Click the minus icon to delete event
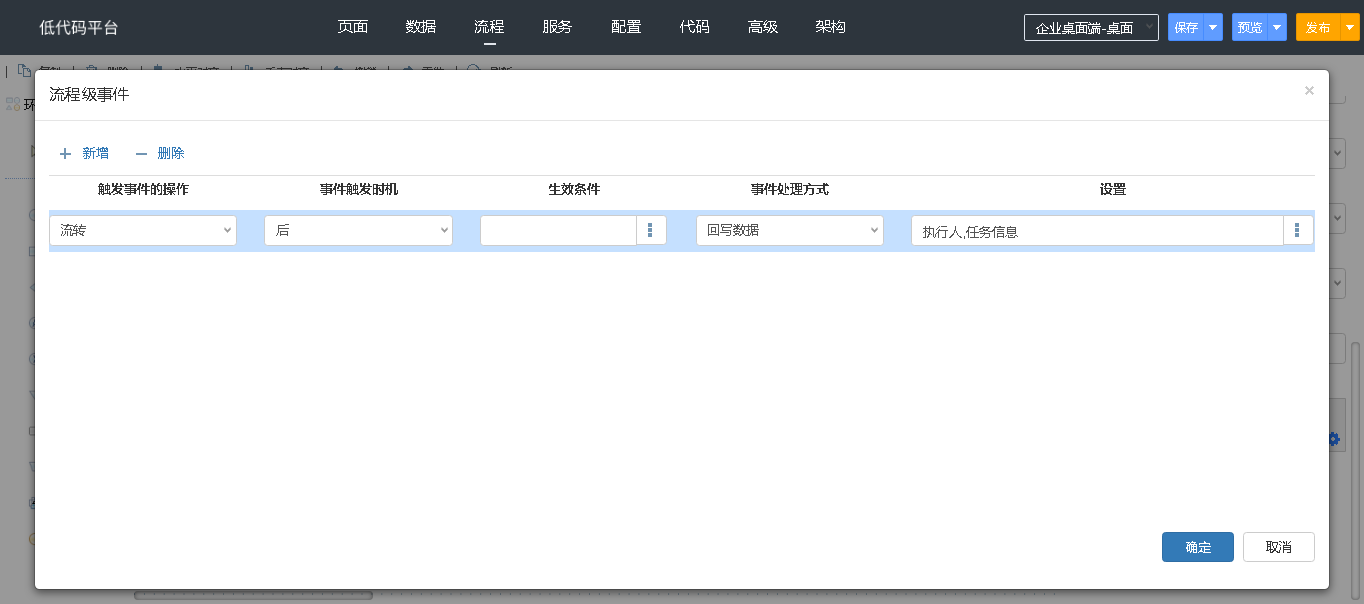This screenshot has height=604, width=1364. 141,154
